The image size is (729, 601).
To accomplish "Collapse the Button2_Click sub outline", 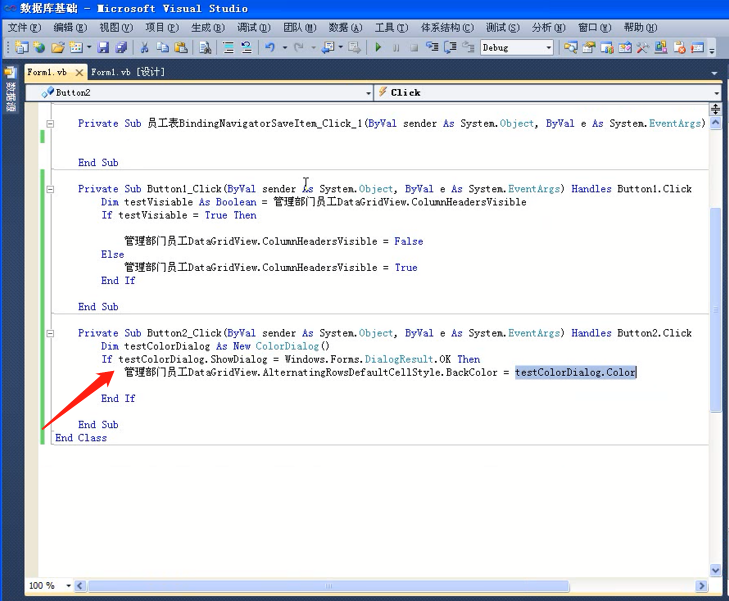I will click(50, 333).
